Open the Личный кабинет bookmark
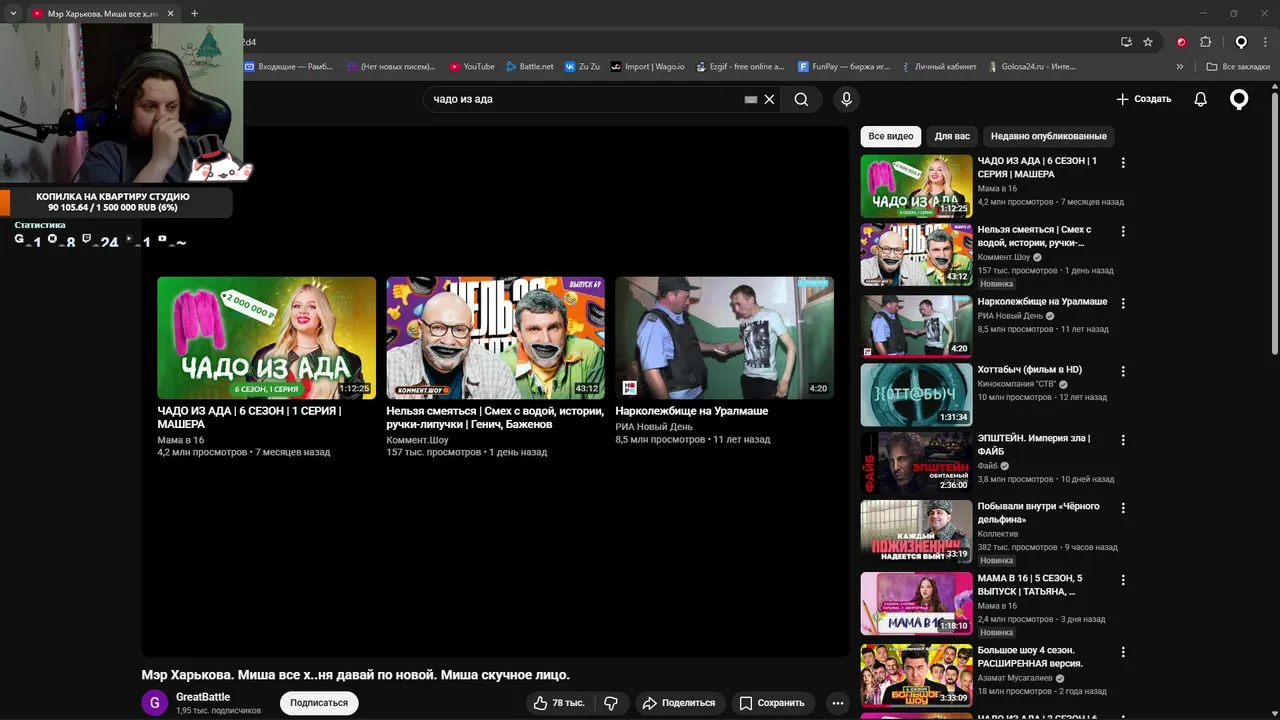This screenshot has width=1280, height=720. pos(938,67)
